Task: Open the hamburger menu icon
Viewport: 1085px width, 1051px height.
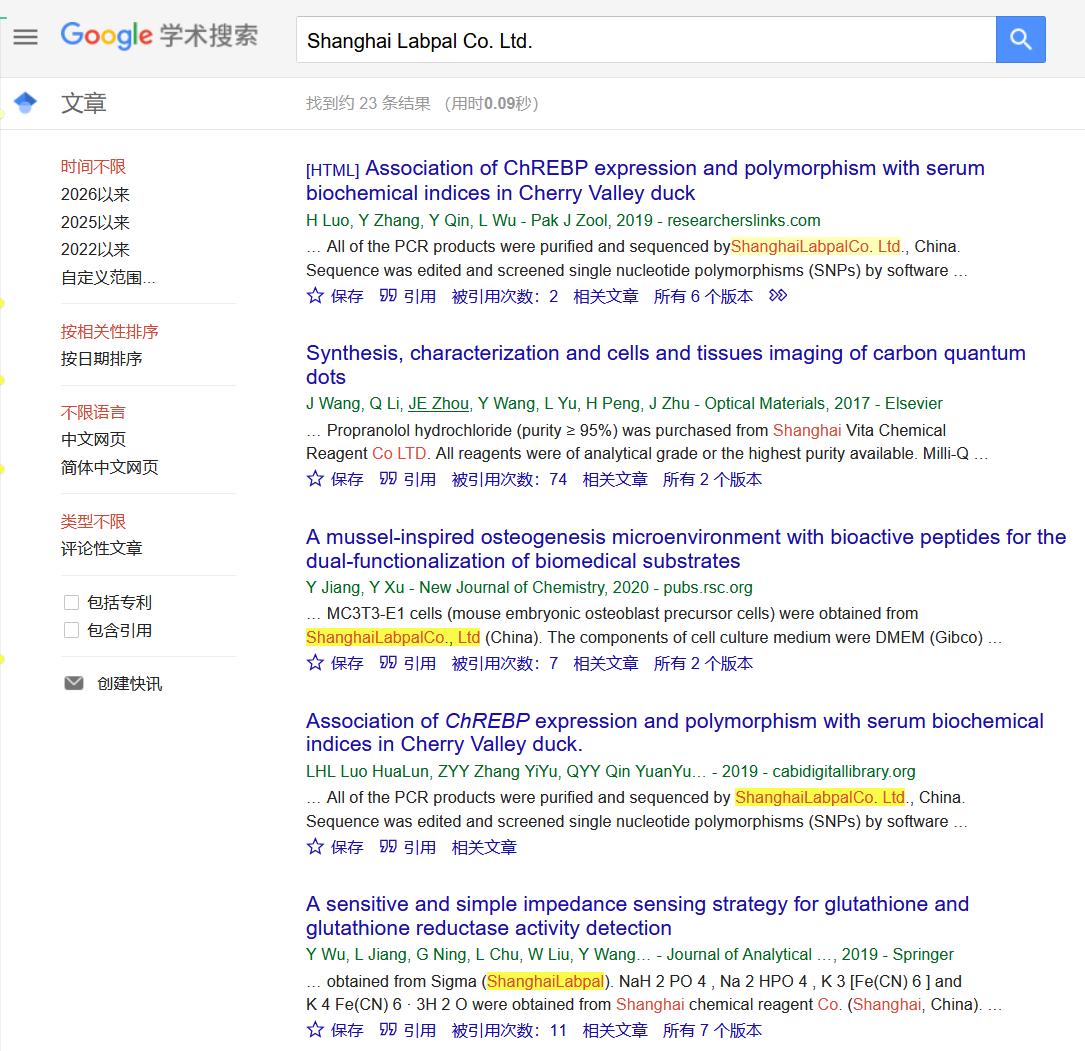Action: 26,37
